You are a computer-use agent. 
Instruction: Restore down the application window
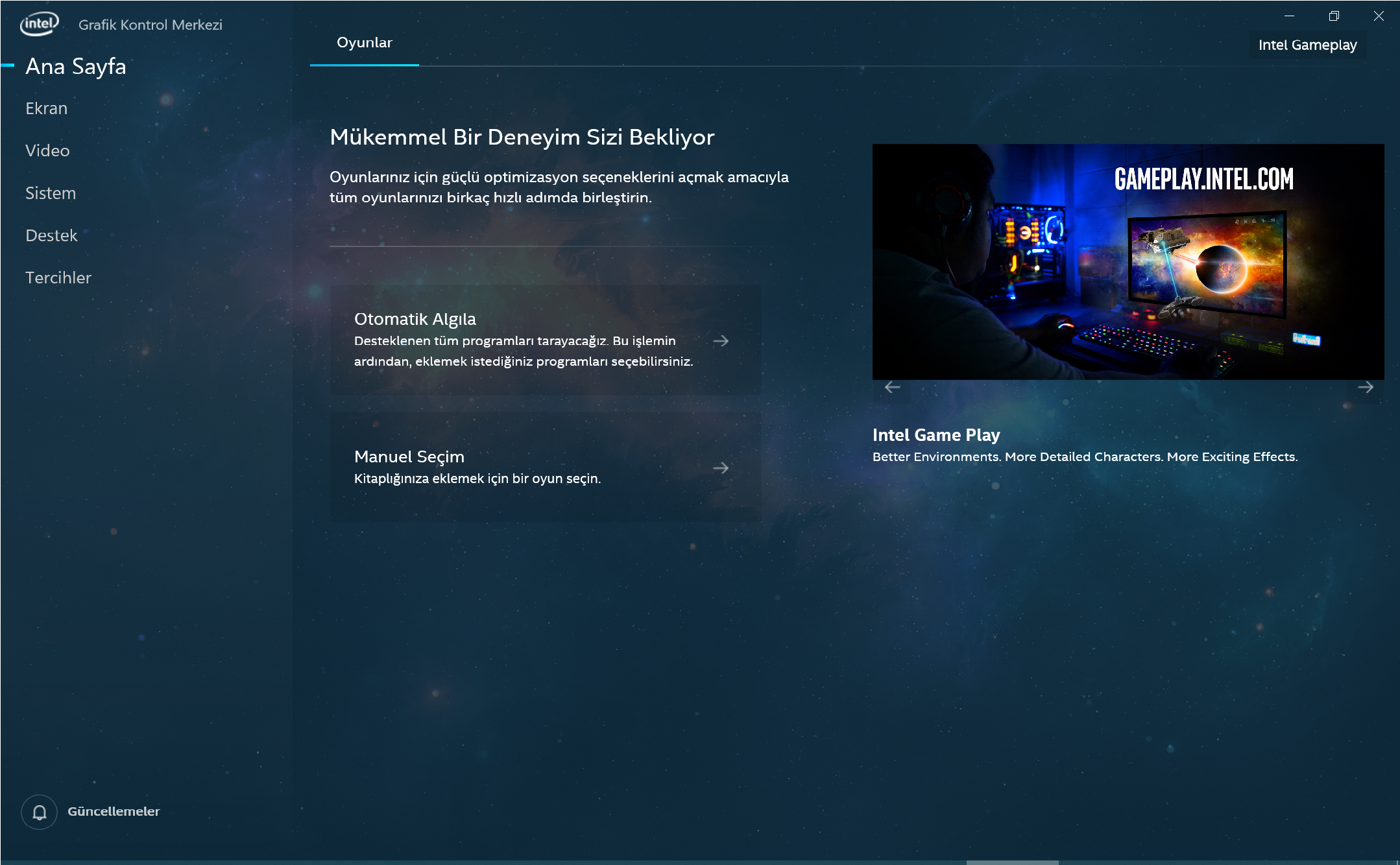click(x=1334, y=16)
